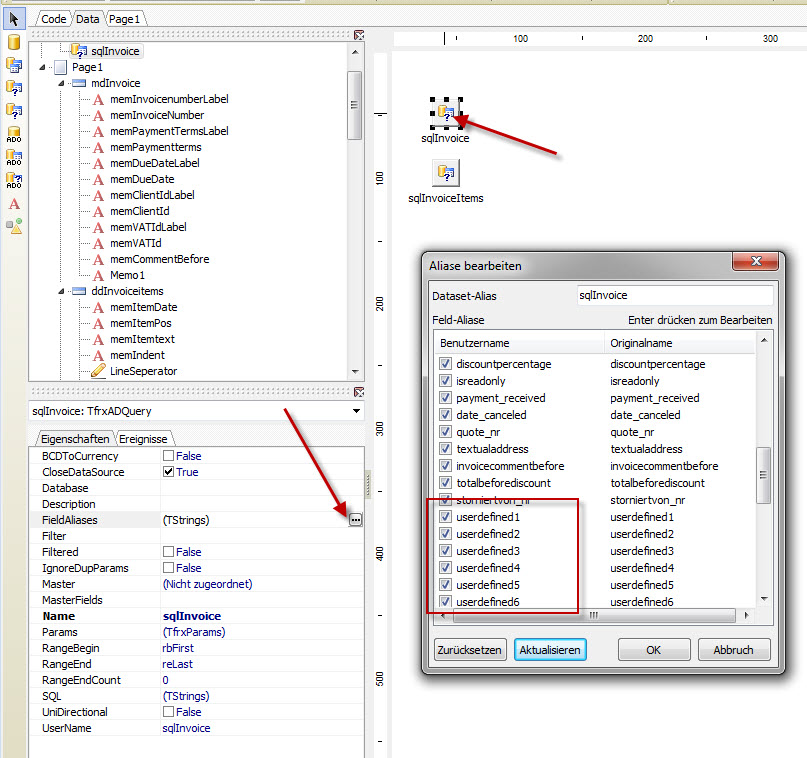The image size is (807, 758).
Task: Select the red A text object tool
Action: pos(14,203)
